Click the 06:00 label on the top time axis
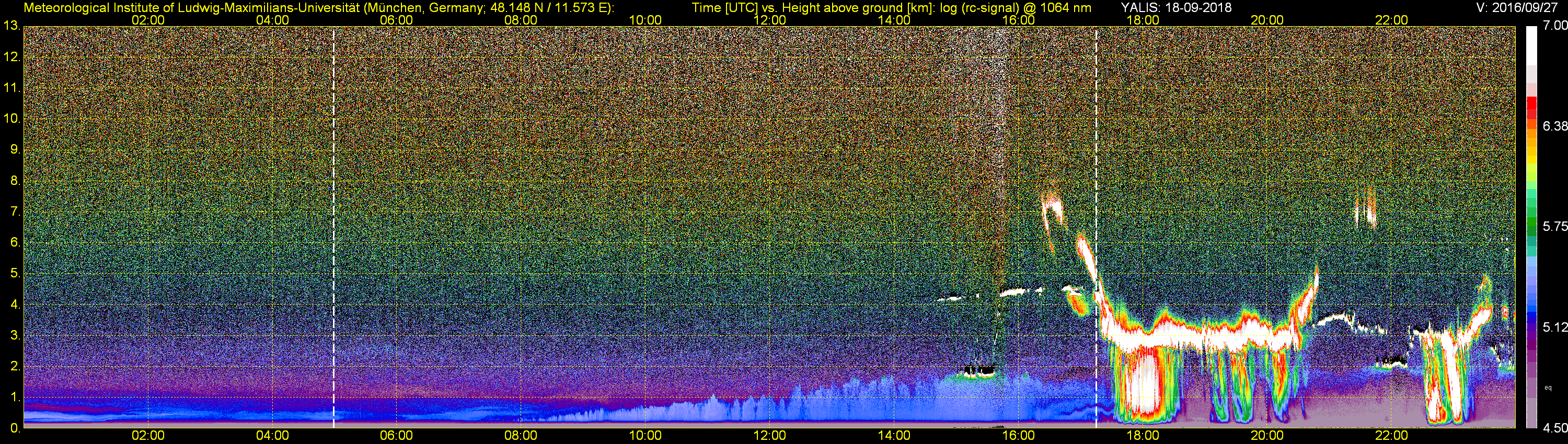 396,20
